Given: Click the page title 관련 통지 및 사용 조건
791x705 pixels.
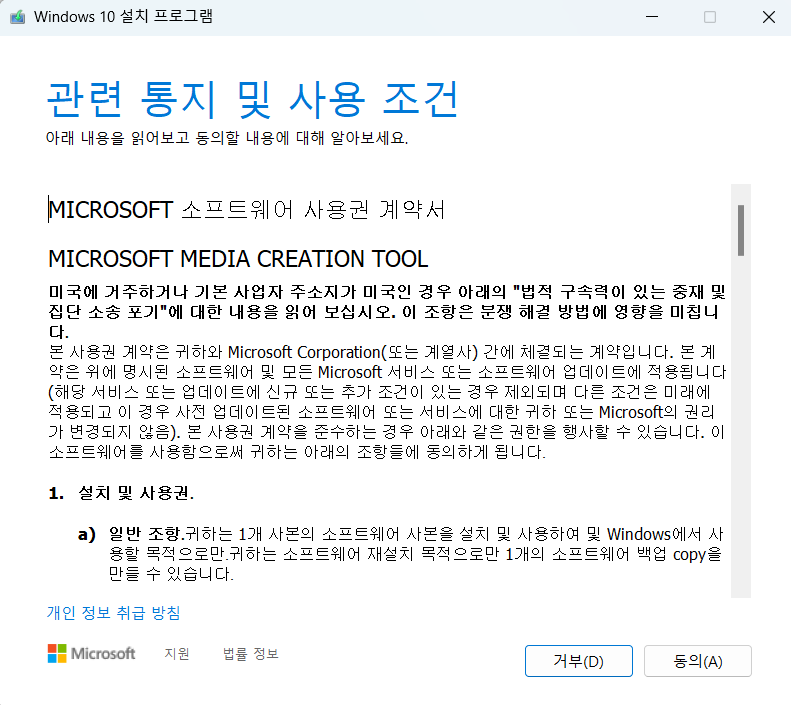Looking at the screenshot, I should coord(252,99).
